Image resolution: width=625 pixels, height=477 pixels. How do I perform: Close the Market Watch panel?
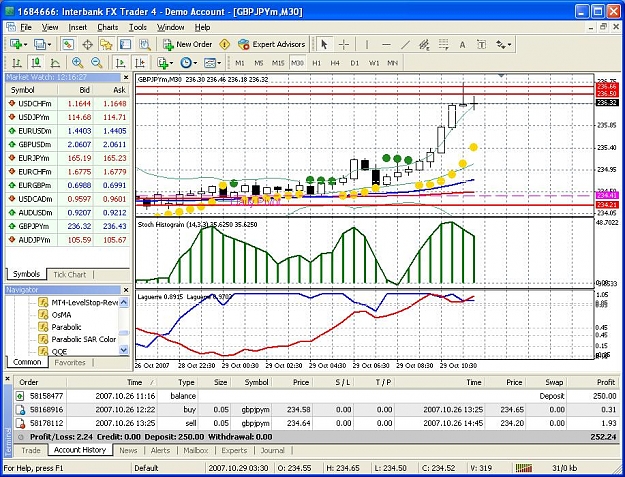[126, 77]
